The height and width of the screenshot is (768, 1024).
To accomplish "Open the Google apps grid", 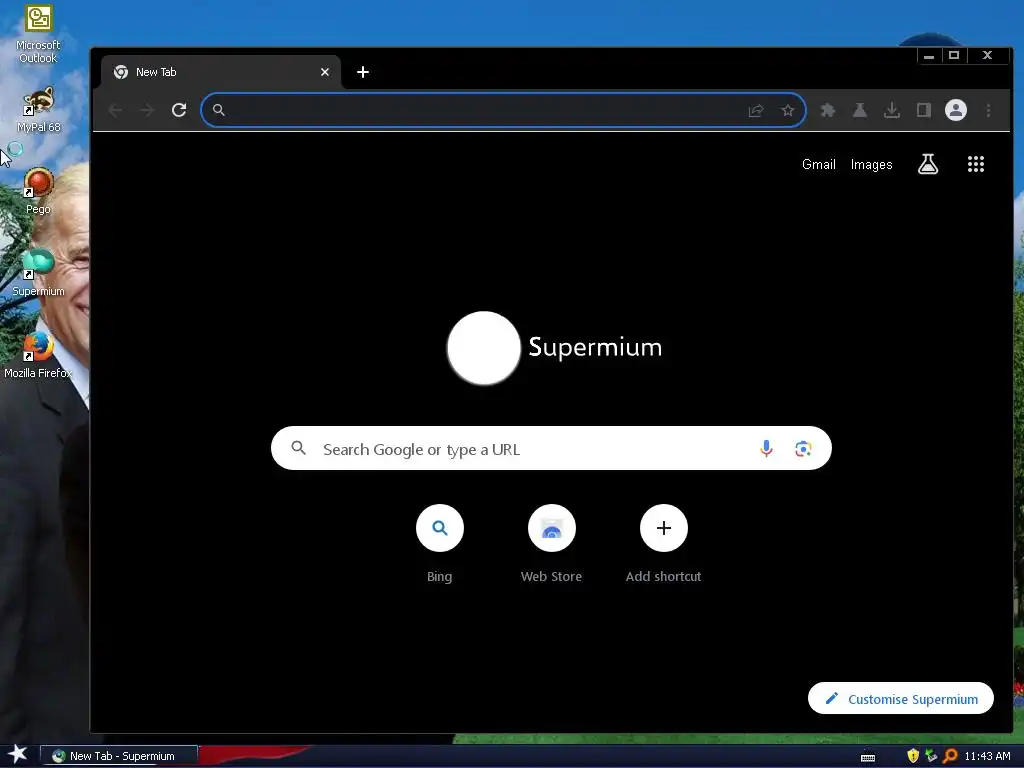I will click(x=976, y=164).
